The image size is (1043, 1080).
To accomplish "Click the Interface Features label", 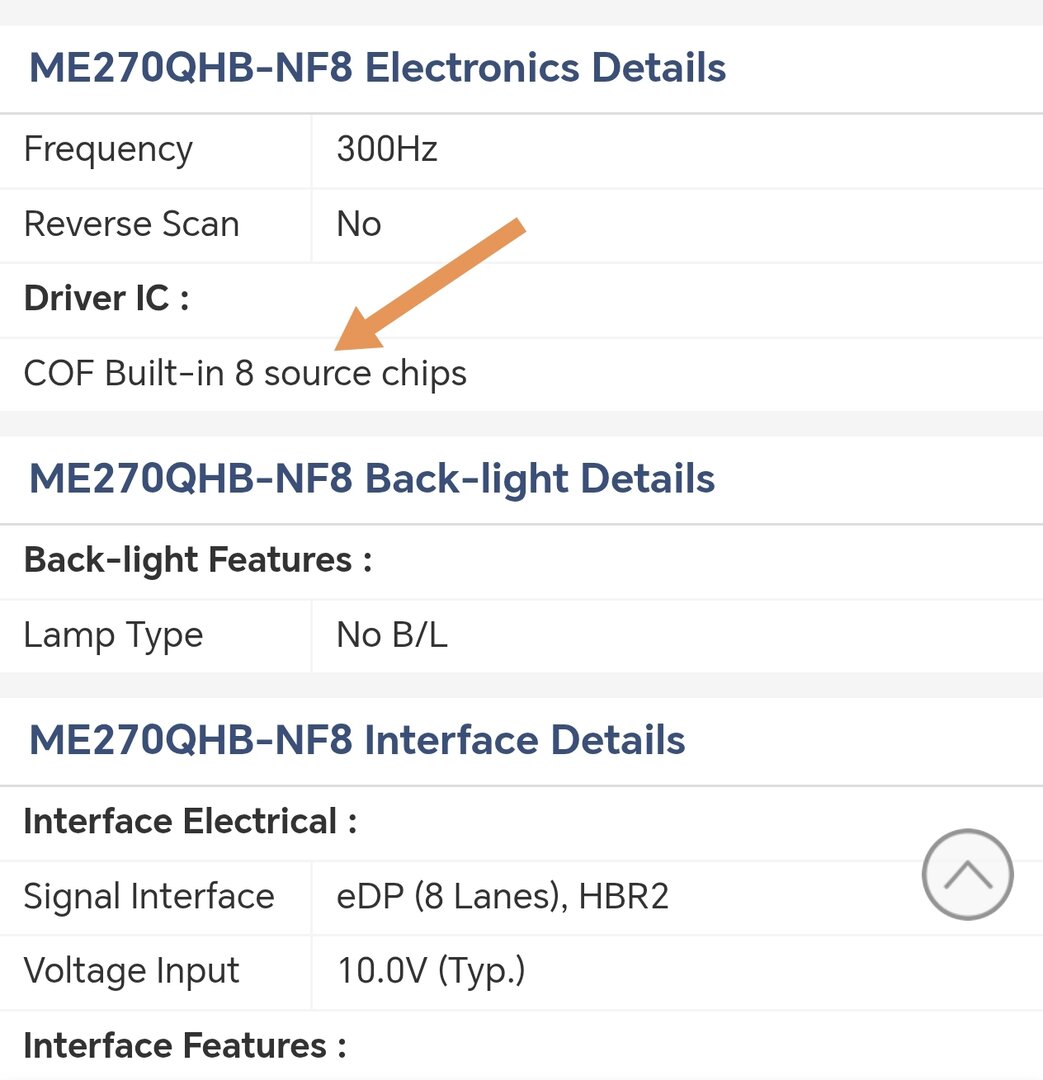I will [x=184, y=1046].
